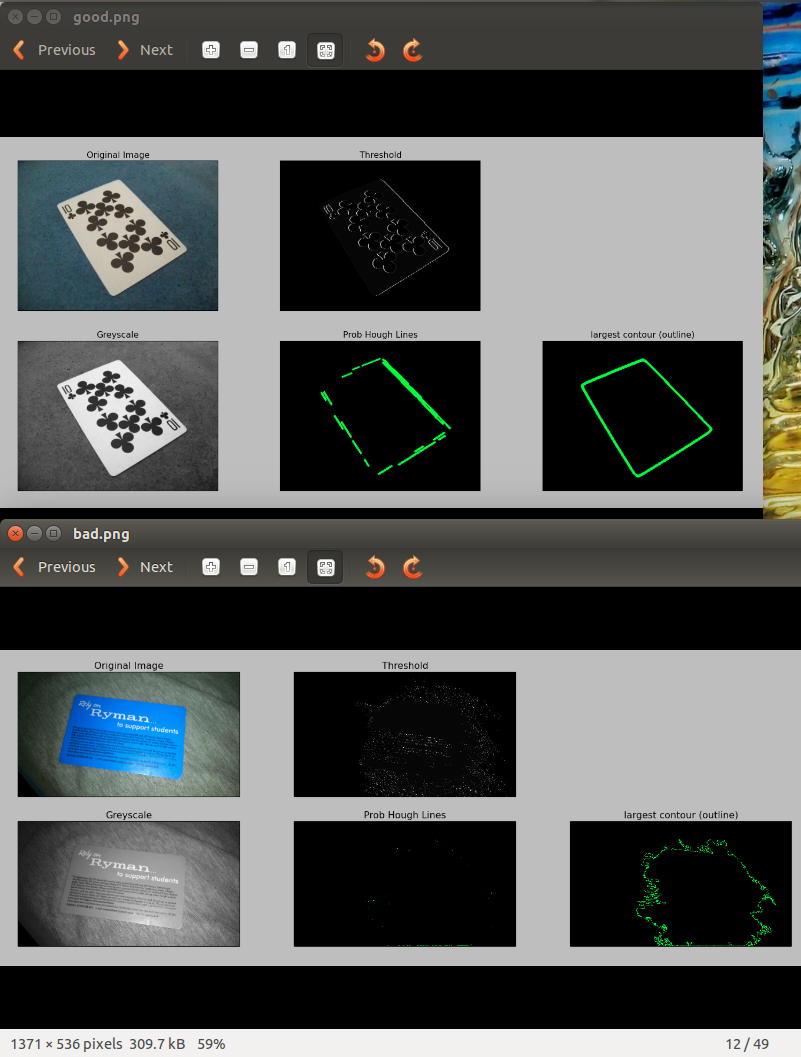
Task: Click 'Original Image' label in bad.png
Action: (129, 665)
